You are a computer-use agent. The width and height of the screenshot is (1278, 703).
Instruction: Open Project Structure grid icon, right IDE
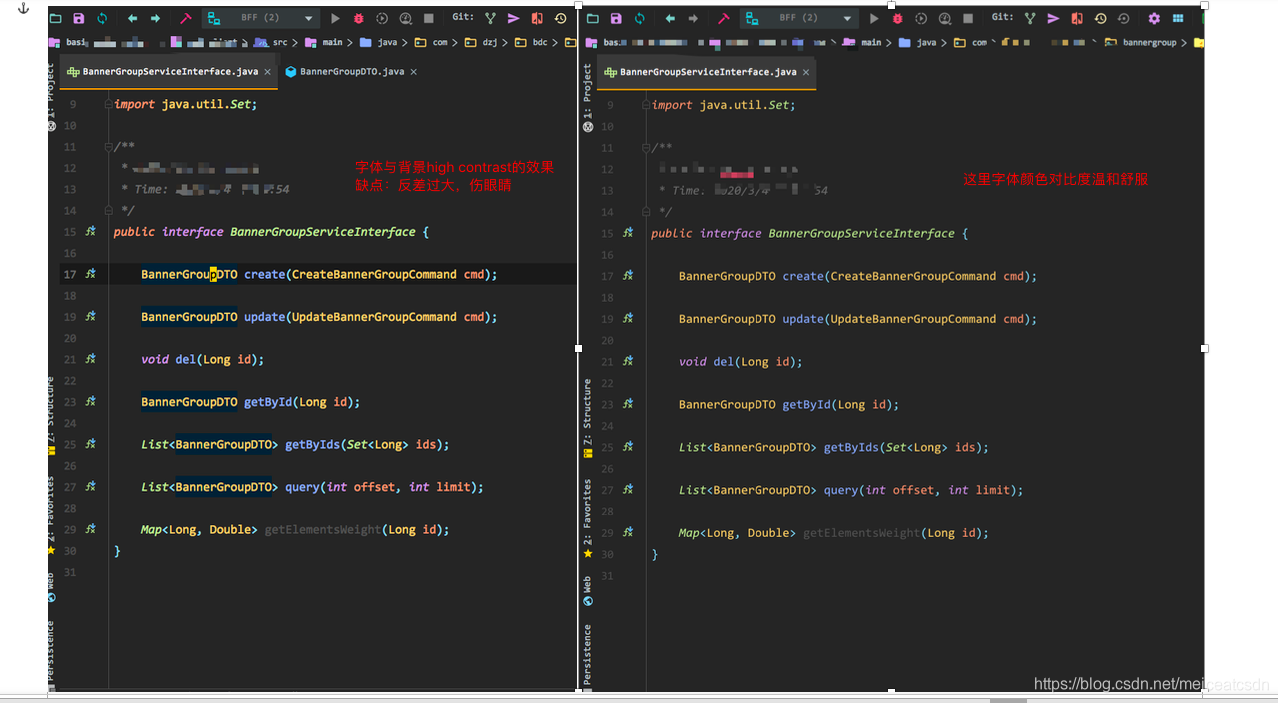(x=1178, y=18)
